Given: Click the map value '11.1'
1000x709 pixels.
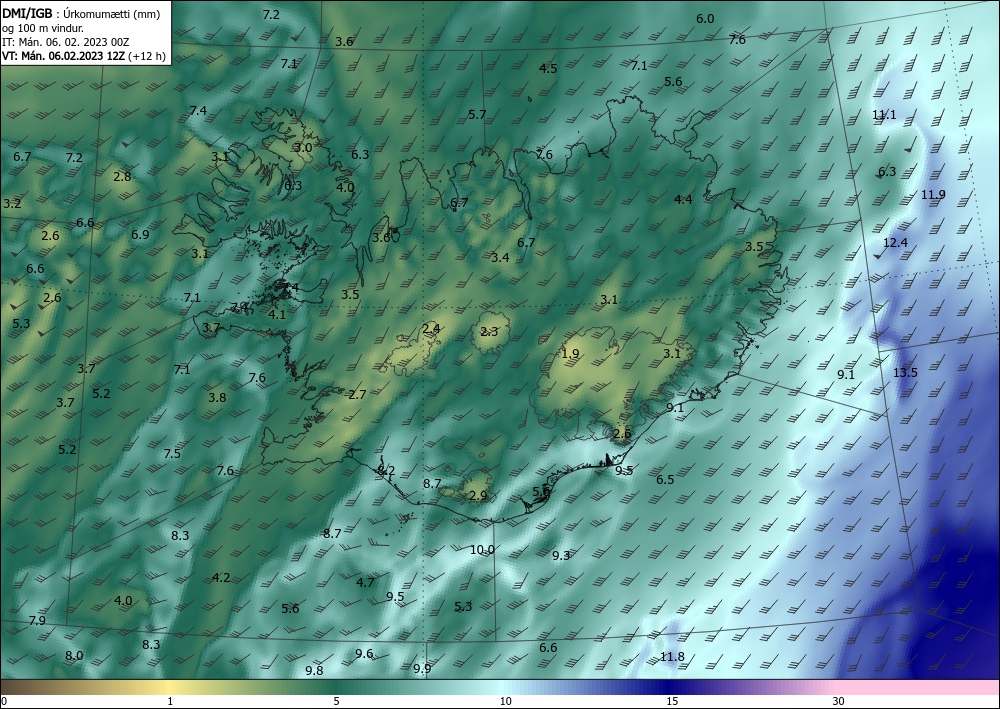Looking at the screenshot, I should coord(884,115).
